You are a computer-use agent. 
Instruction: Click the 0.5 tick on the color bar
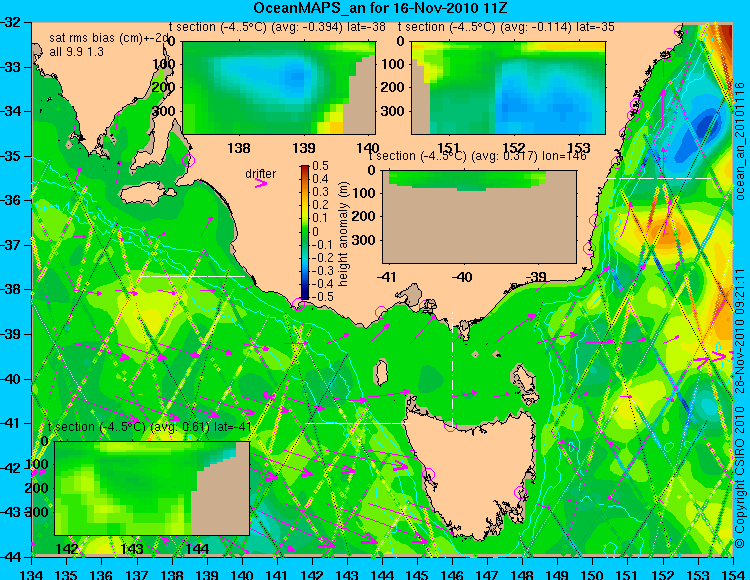[320, 166]
